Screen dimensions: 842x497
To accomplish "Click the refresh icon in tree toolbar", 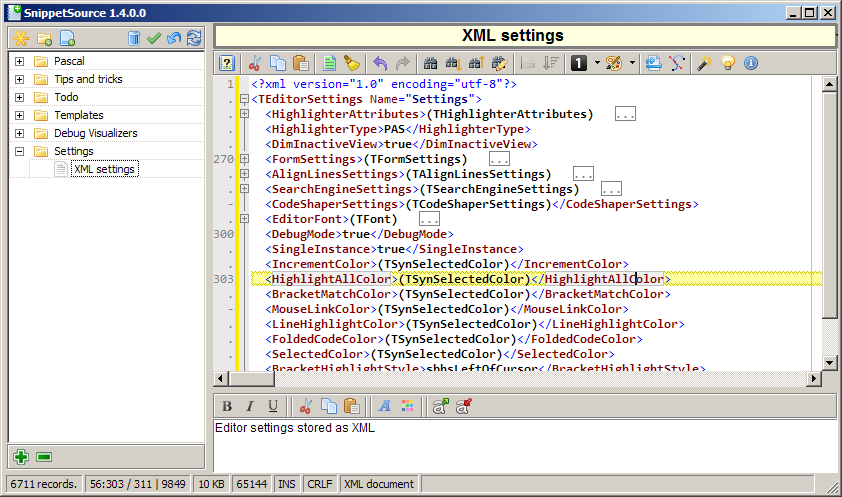I will 194,38.
